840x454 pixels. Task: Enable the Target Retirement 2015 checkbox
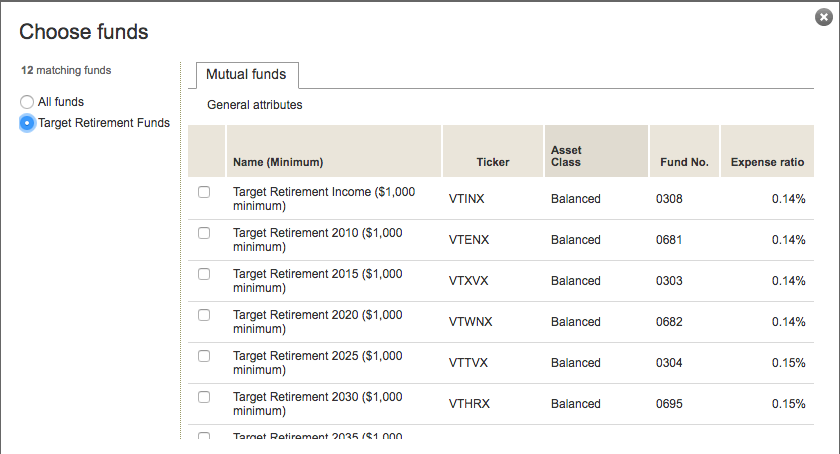[204, 274]
